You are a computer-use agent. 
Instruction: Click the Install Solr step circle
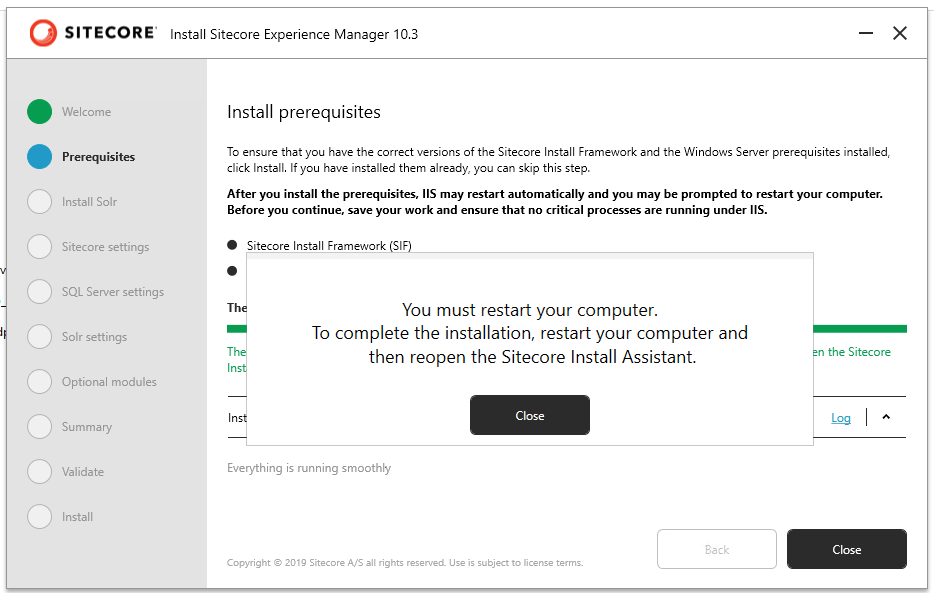pyautogui.click(x=39, y=202)
